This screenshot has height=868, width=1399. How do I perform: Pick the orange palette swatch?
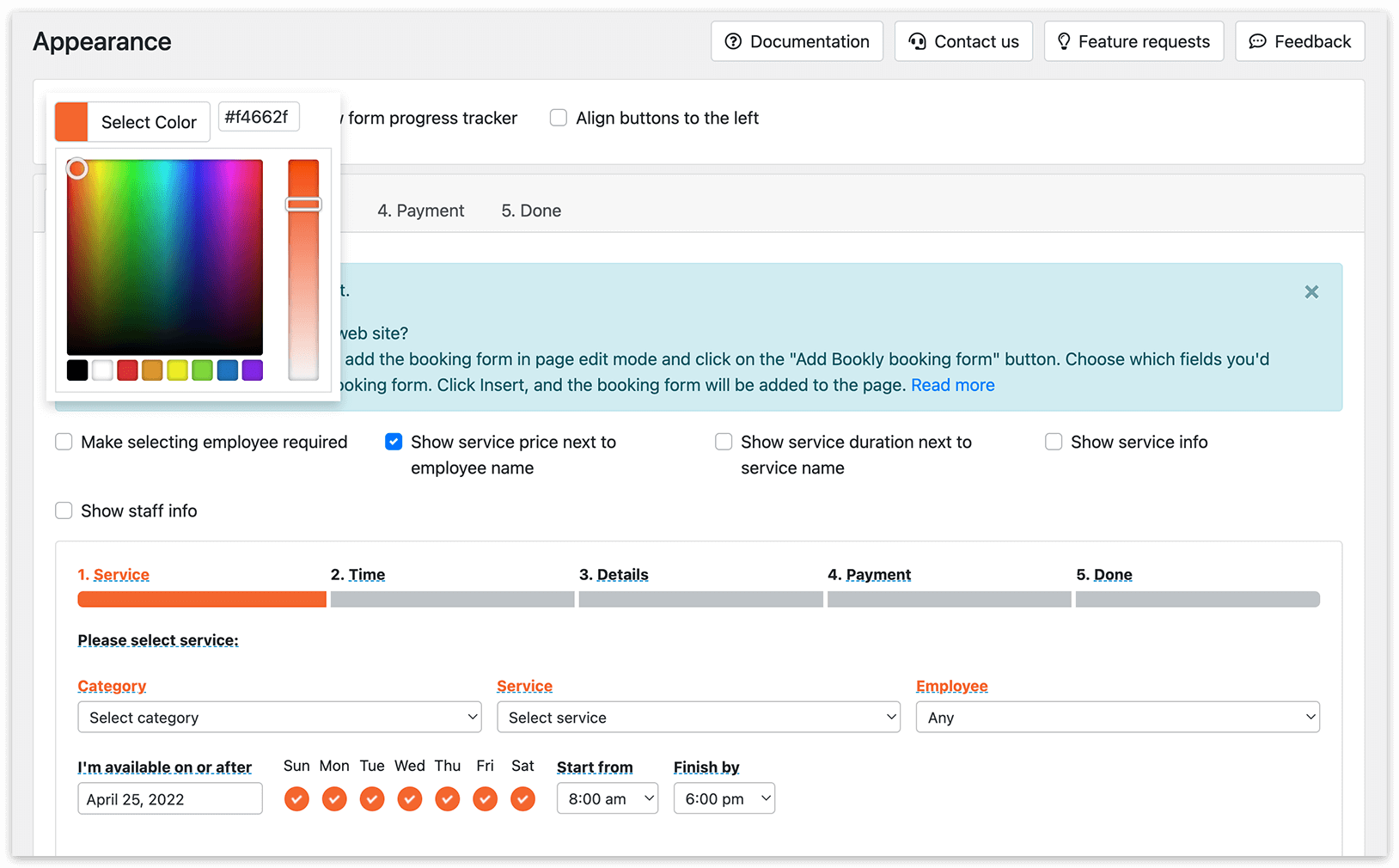[x=152, y=370]
